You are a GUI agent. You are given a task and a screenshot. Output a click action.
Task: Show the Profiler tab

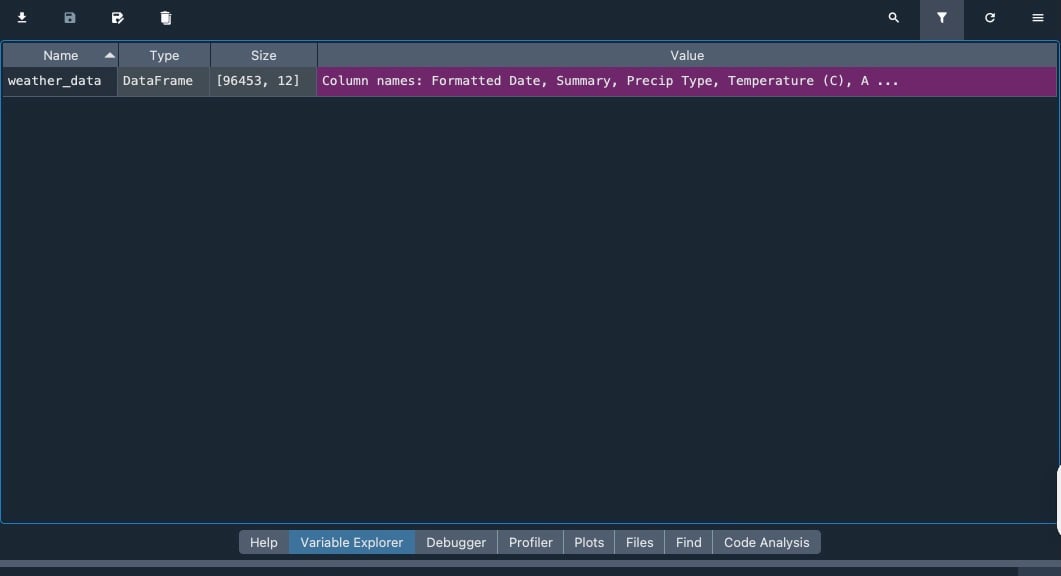(530, 542)
